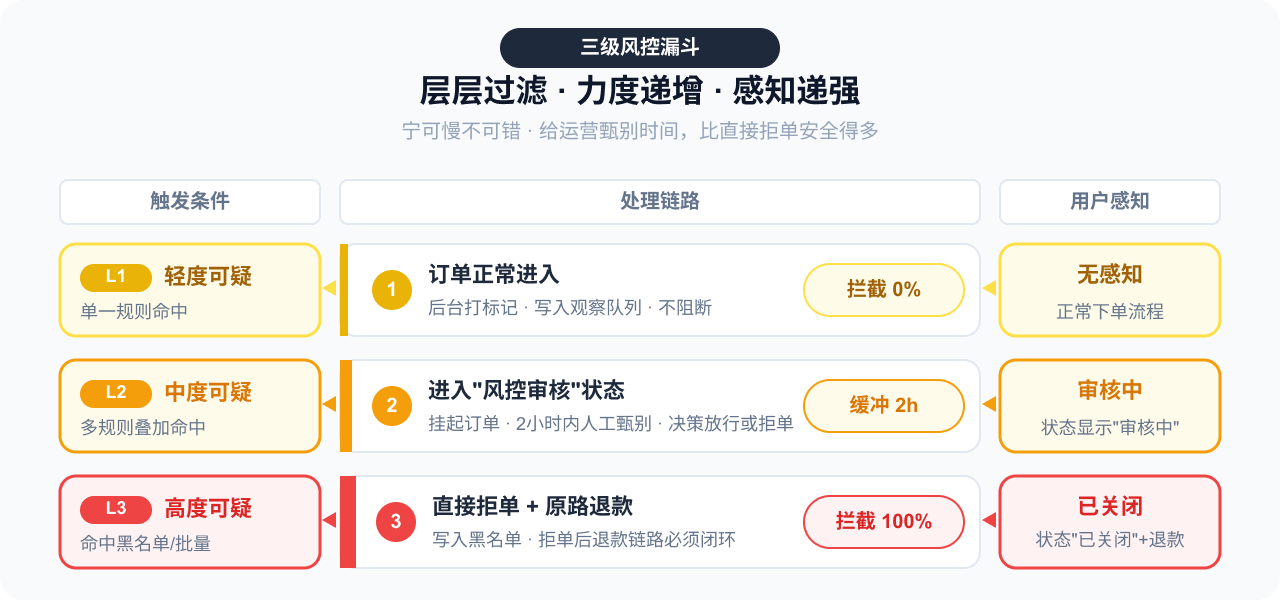This screenshot has width=1280, height=600.
Task: Select the 处理链路 column header
Action: point(660,202)
